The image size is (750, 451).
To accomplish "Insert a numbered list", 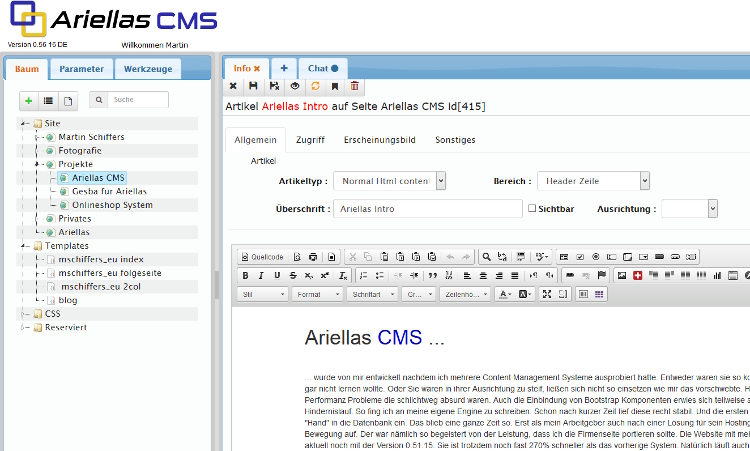I will 364,275.
